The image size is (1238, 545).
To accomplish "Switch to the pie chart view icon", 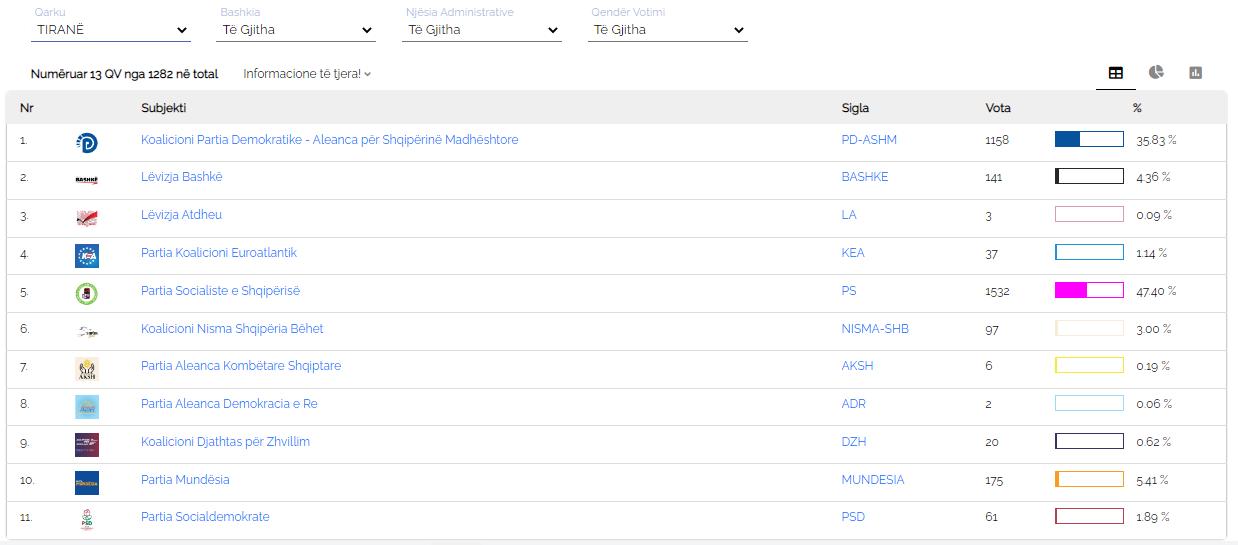I will (x=1156, y=73).
